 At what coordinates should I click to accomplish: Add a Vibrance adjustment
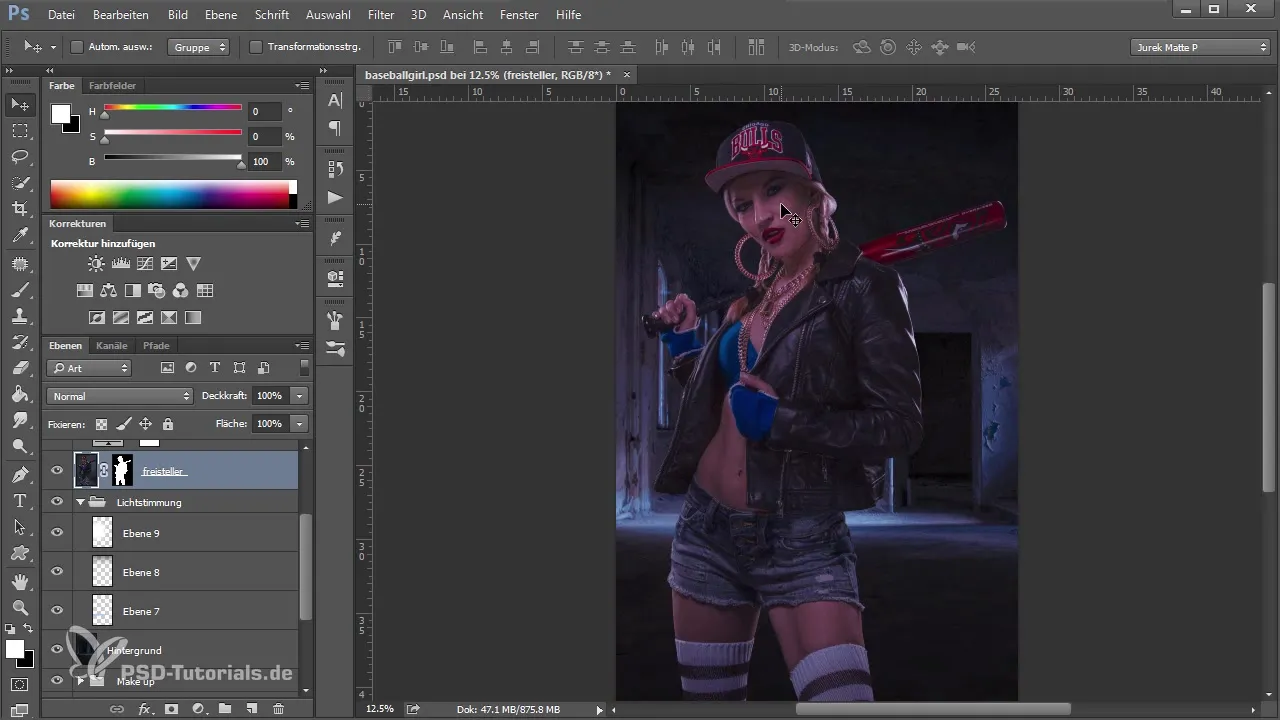point(194,264)
